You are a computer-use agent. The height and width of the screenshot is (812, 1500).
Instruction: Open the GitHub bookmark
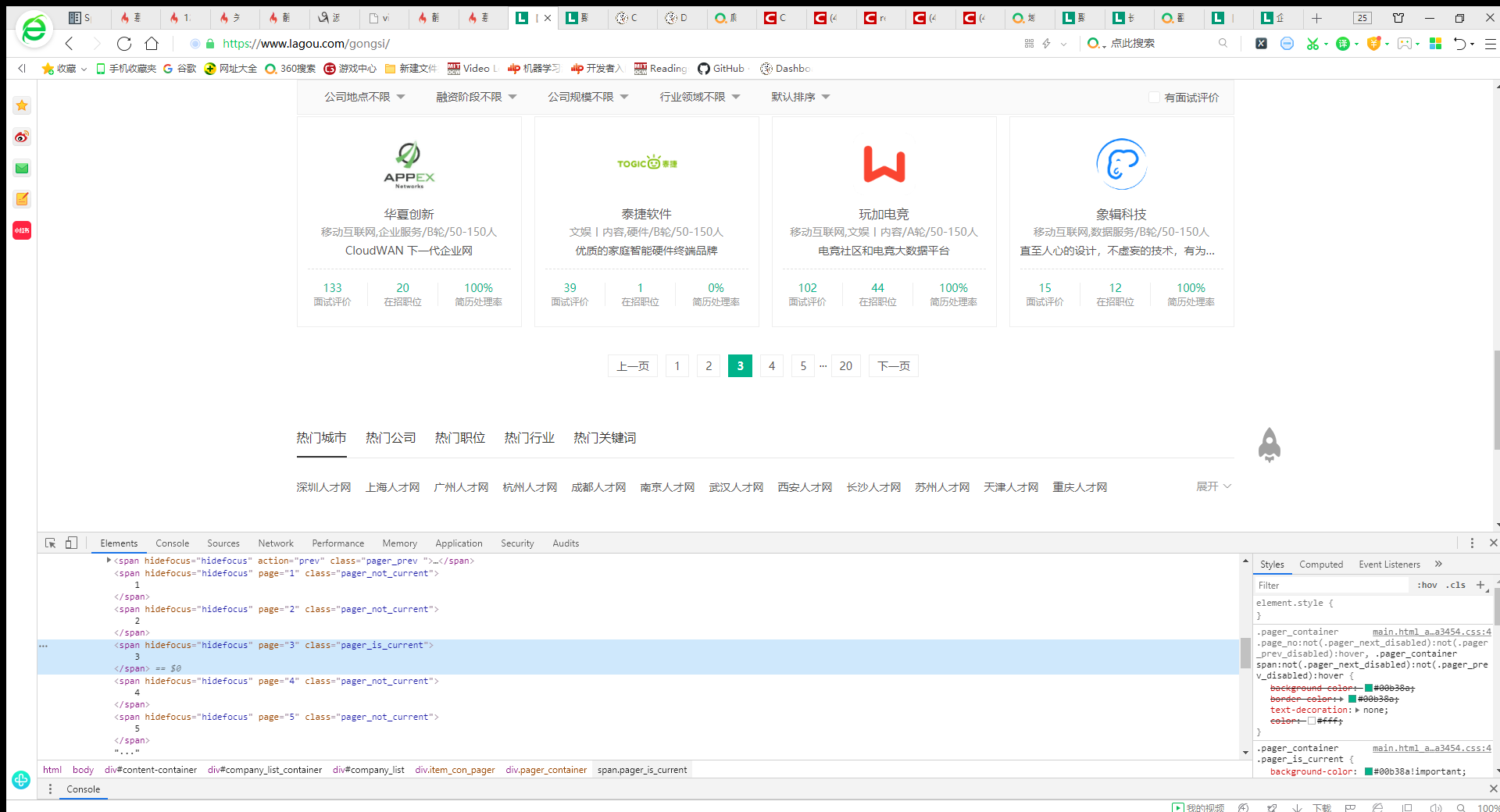721,69
